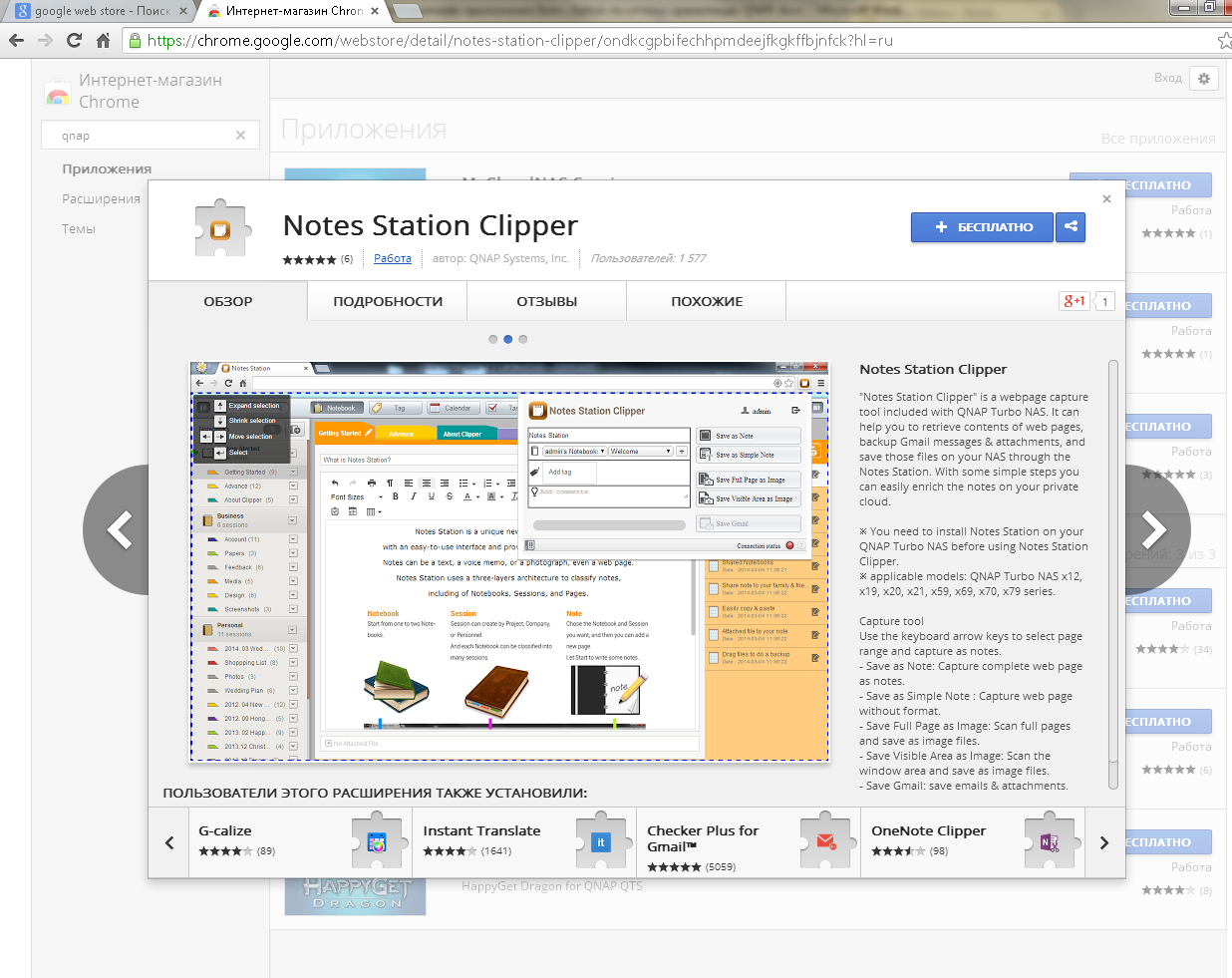Click the HappyGet Dragon thumbnail behind the dialog
Image resolution: width=1232 pixels, height=978 pixels.
coord(355,896)
